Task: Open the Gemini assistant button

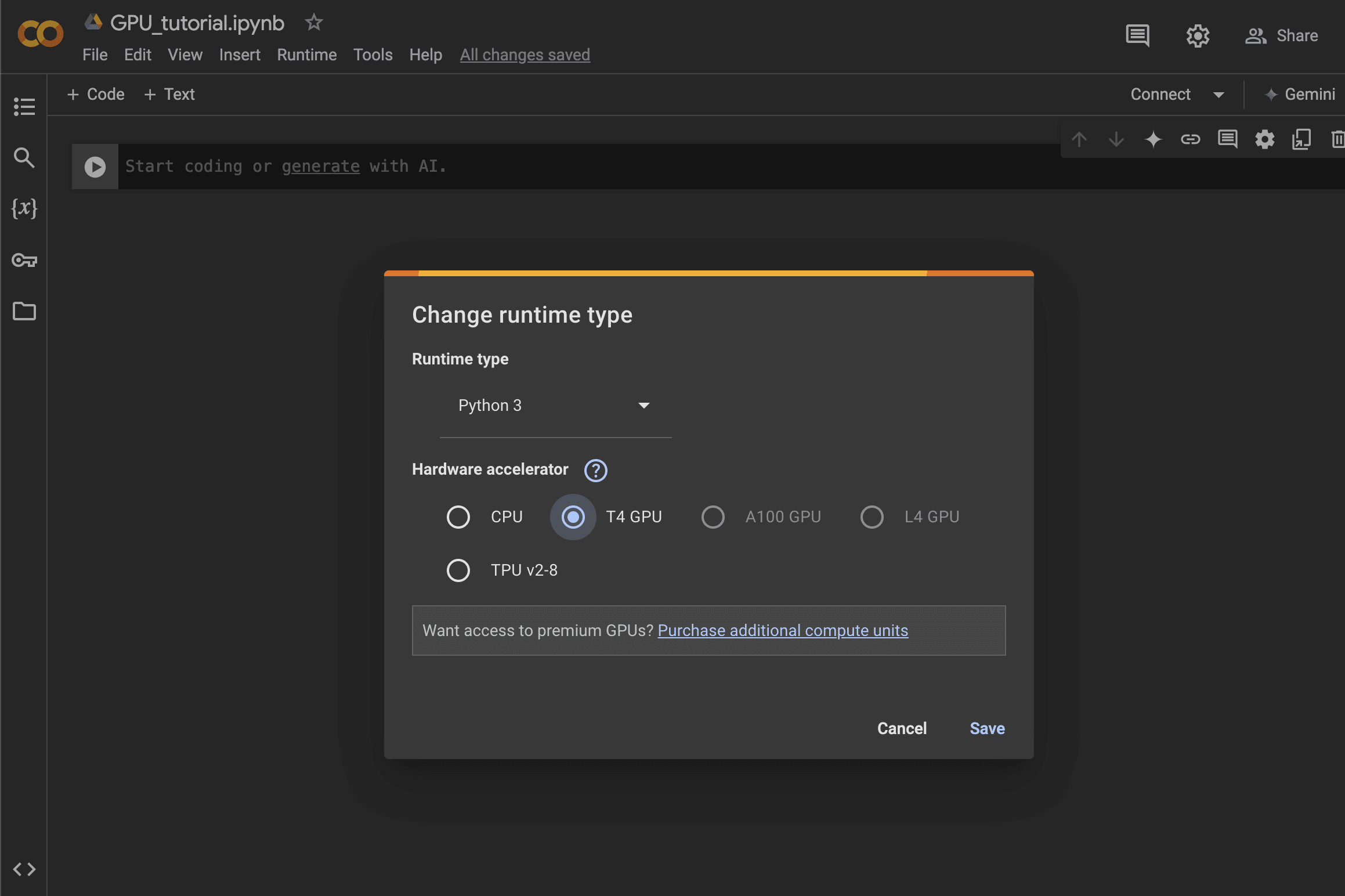Action: click(x=1300, y=95)
